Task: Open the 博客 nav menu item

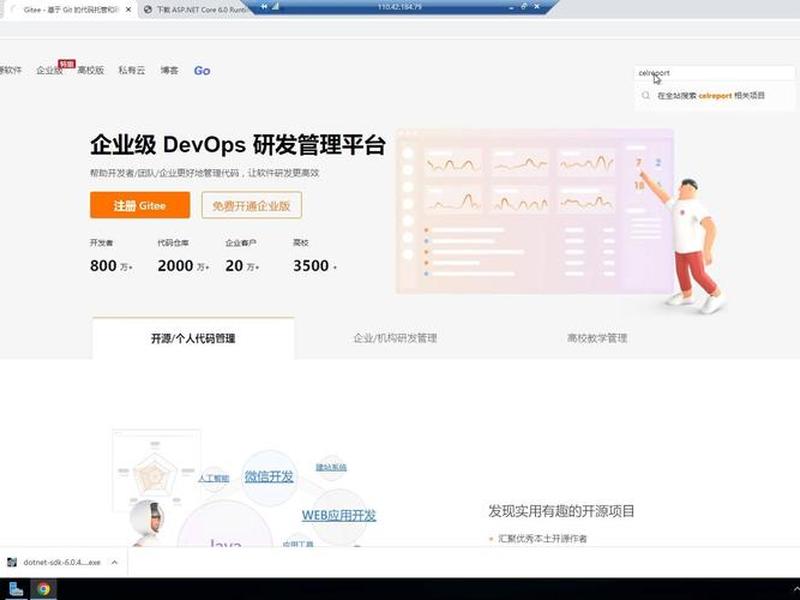Action: pyautogui.click(x=169, y=70)
